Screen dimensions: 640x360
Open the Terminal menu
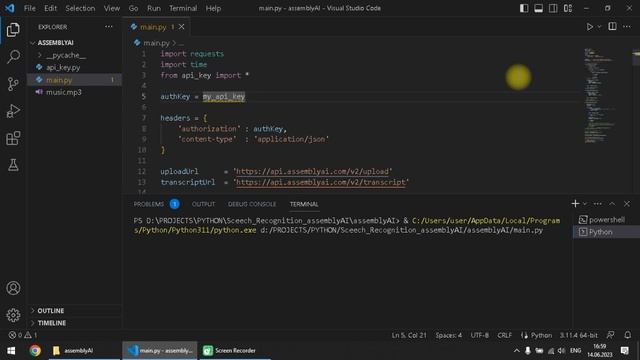pyautogui.click(x=183, y=8)
